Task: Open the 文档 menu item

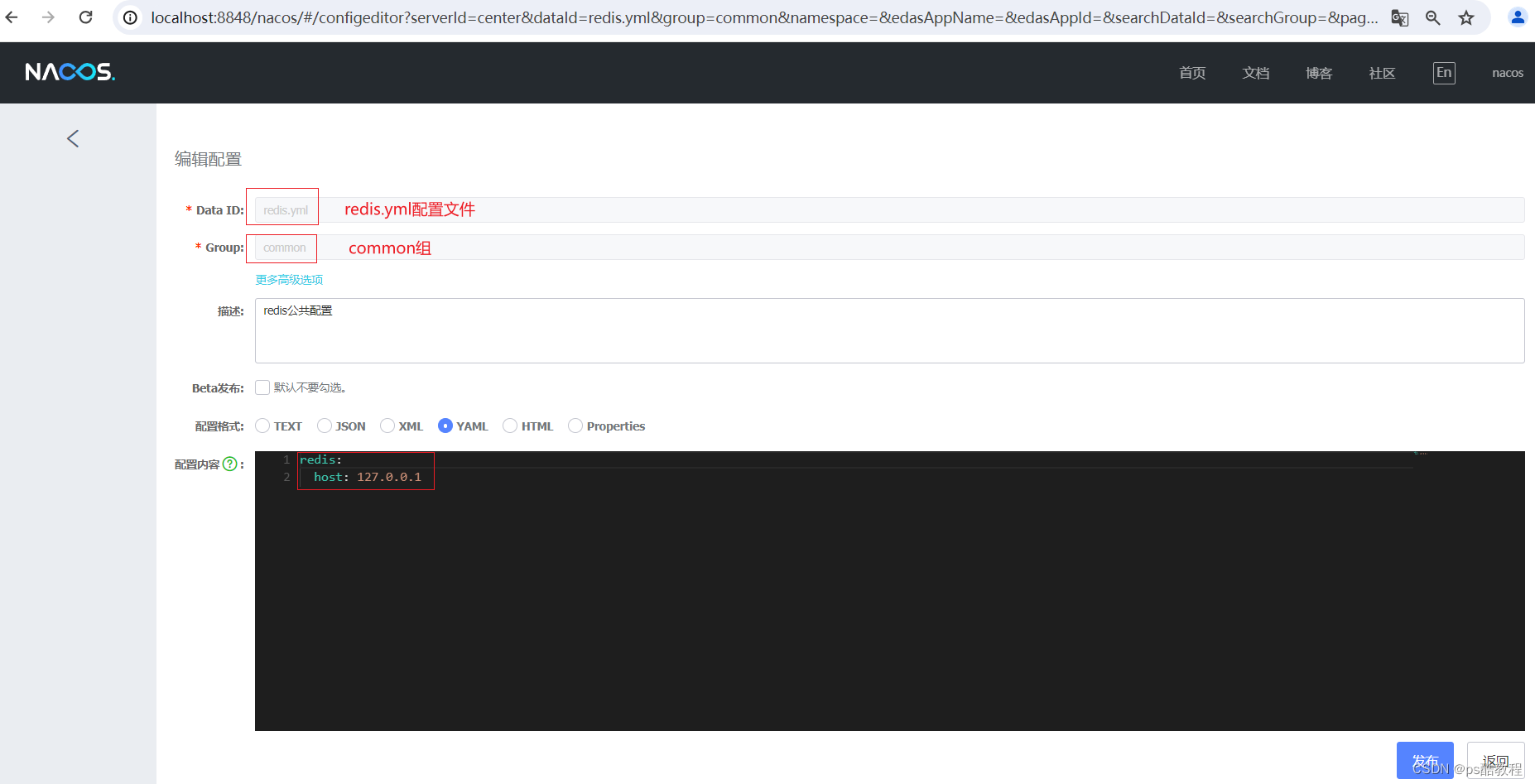Action: tap(1256, 73)
